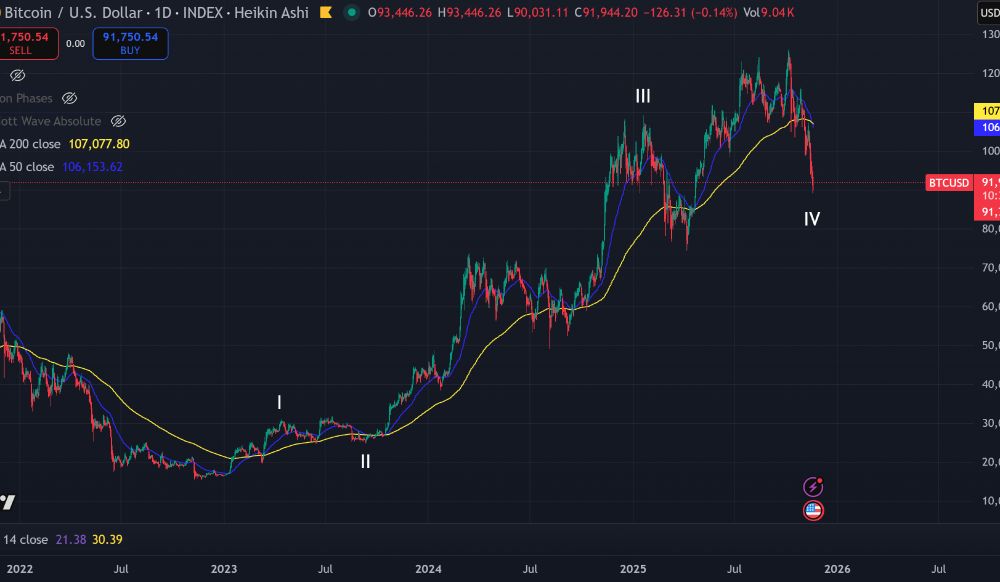
Task: Click the 130 level on price axis
Action: point(990,34)
